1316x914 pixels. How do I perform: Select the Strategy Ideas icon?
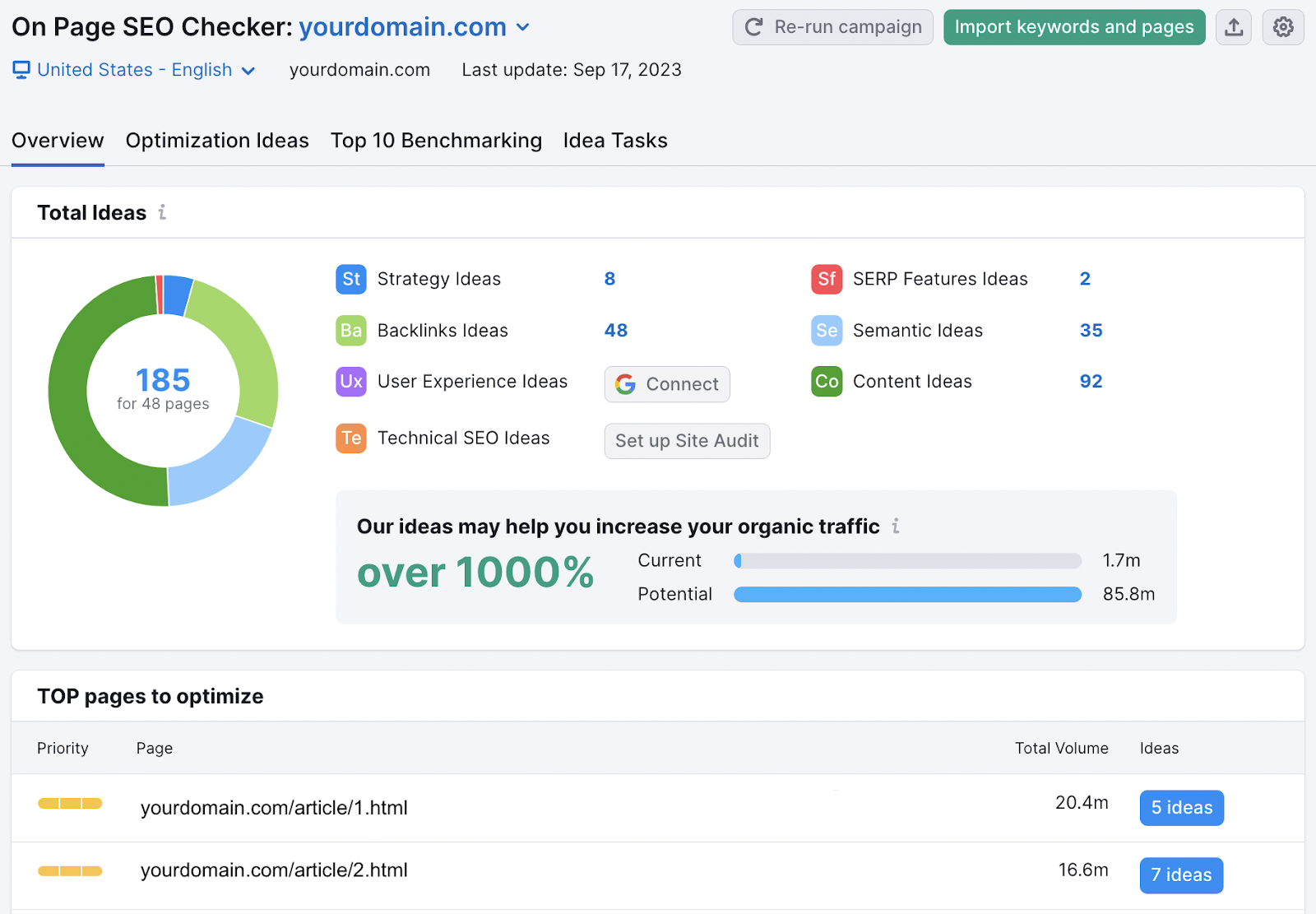click(x=350, y=279)
